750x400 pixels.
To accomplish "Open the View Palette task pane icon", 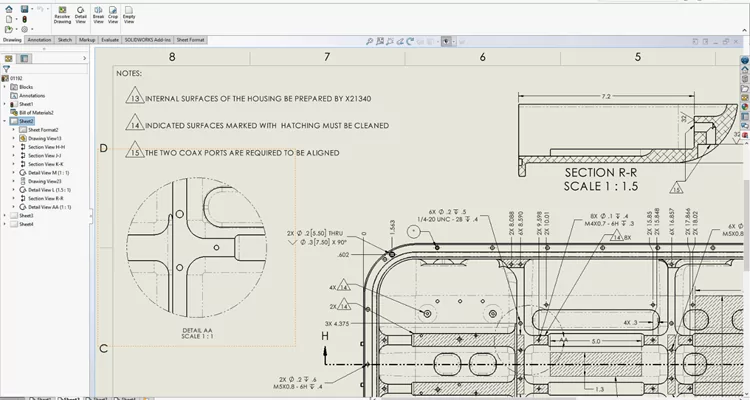I will [x=745, y=98].
